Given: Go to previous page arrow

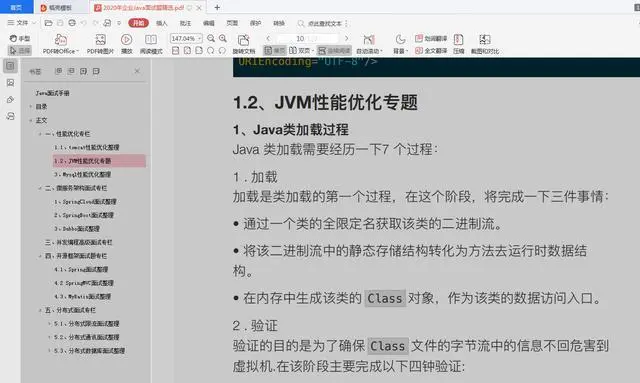Looking at the screenshot, I should (x=268, y=38).
